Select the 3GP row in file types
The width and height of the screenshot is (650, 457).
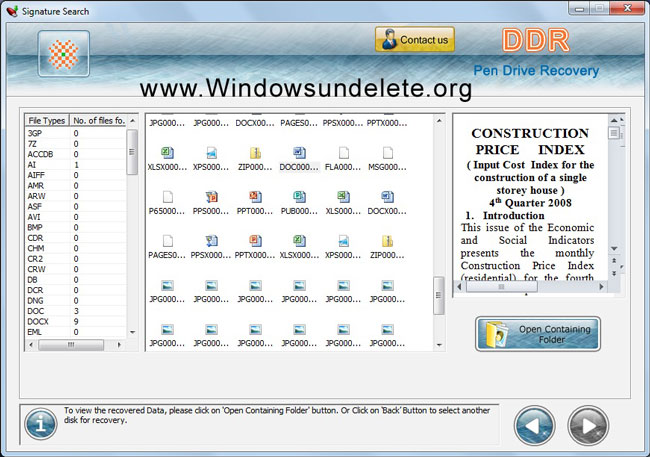(x=75, y=133)
